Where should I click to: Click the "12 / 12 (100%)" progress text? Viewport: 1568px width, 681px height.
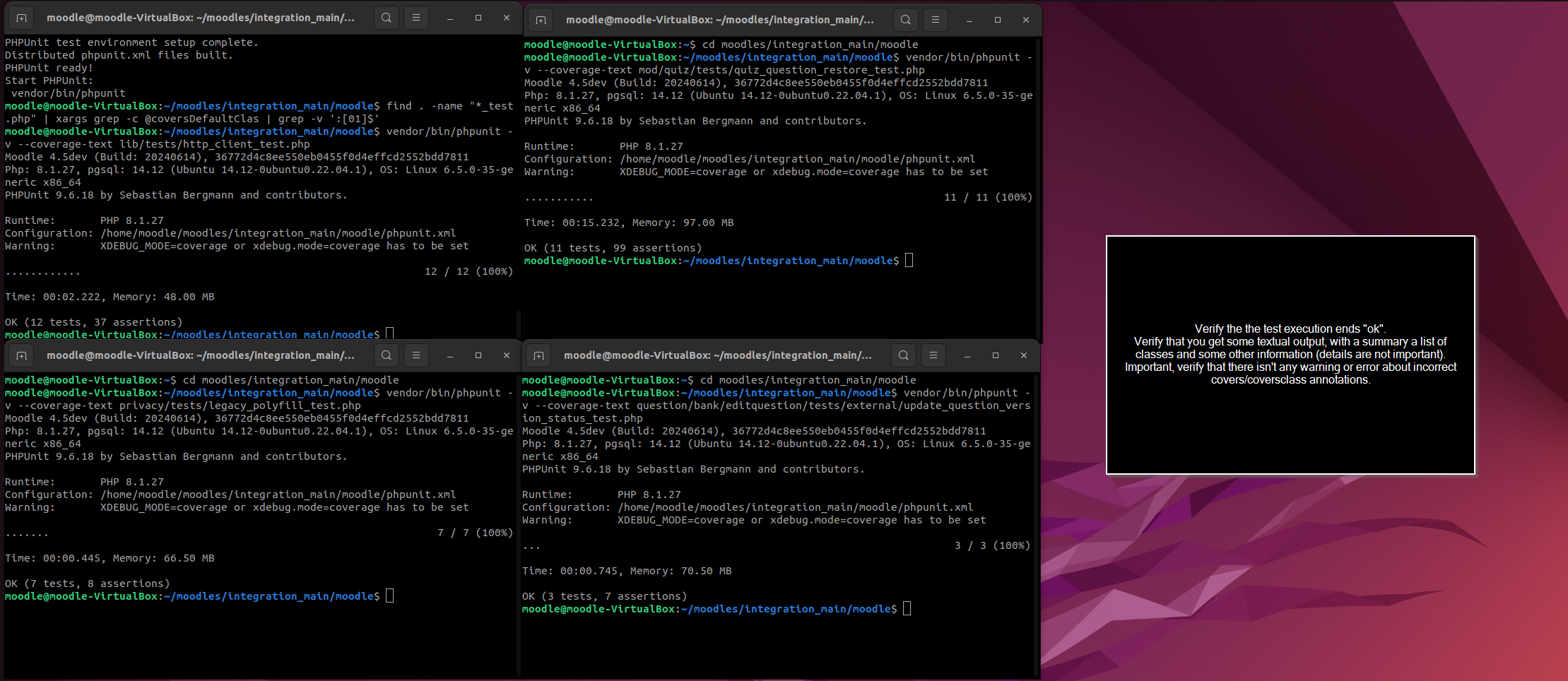469,272
